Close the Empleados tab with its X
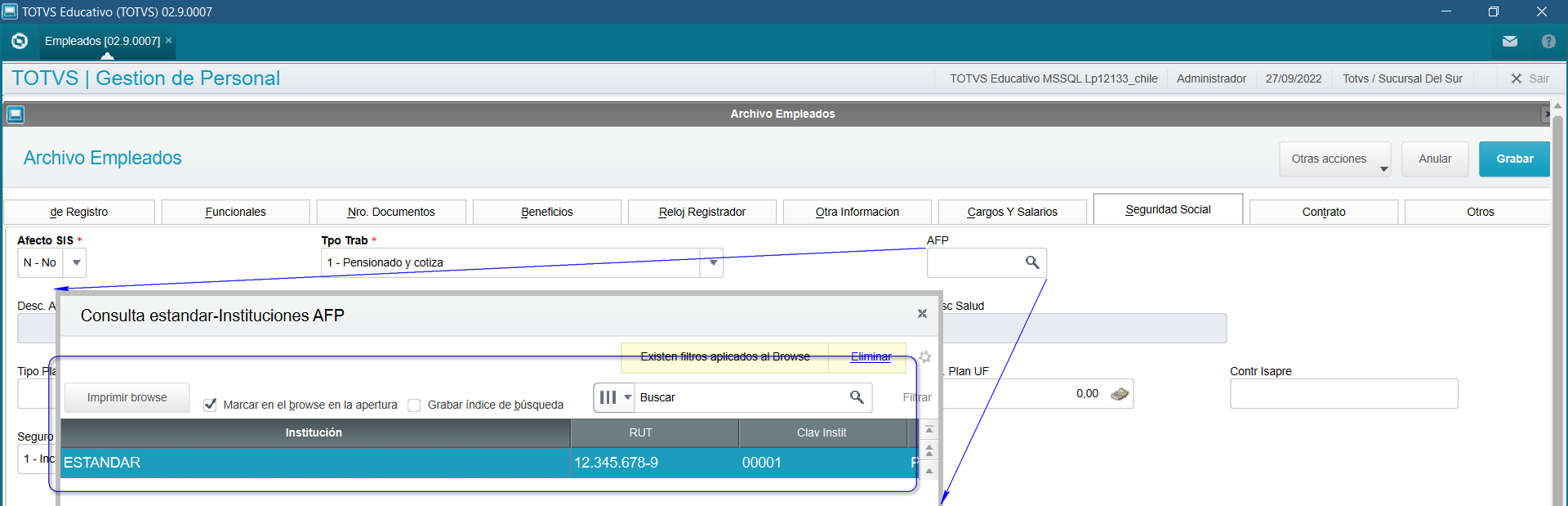 tap(169, 40)
